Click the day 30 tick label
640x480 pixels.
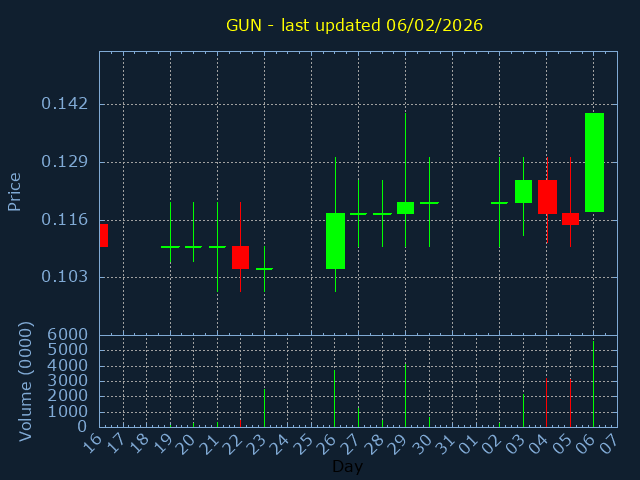423,443
